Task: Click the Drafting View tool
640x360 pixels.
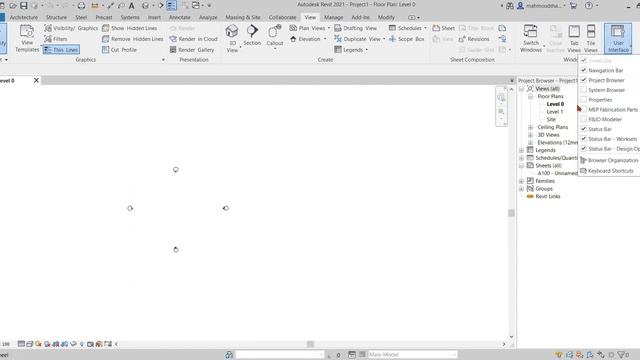Action: pos(356,28)
